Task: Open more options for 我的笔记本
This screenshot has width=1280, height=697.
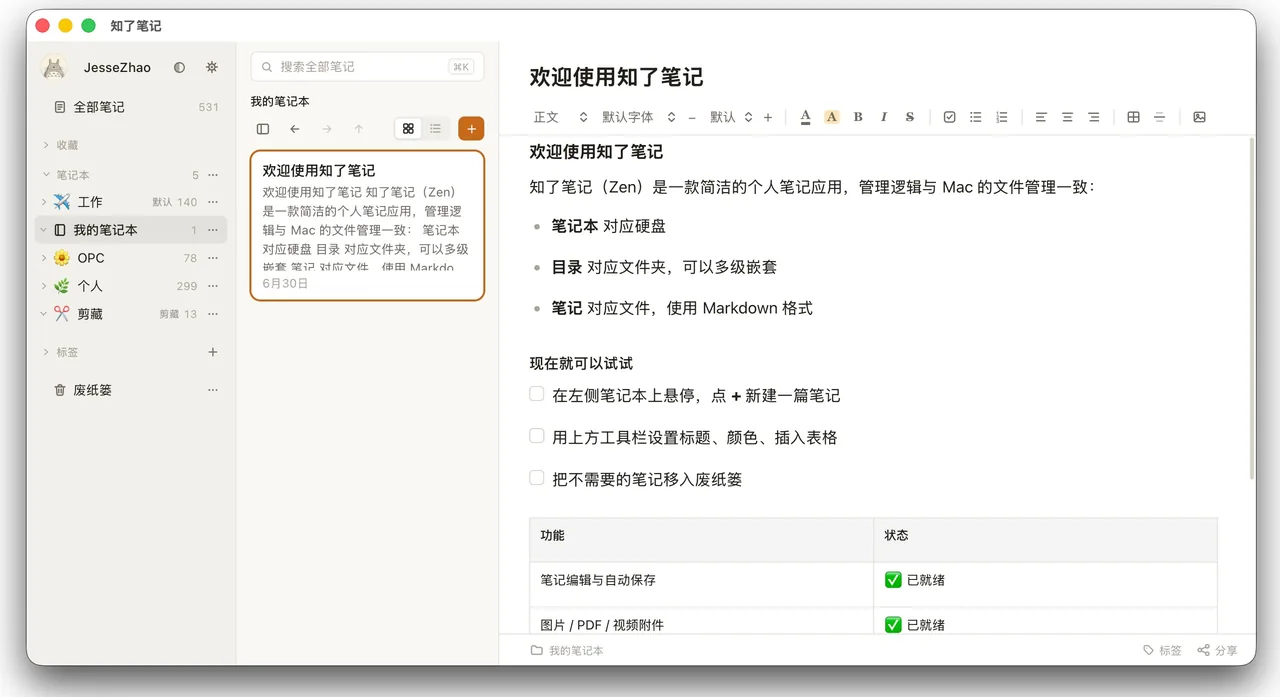Action: [x=213, y=230]
